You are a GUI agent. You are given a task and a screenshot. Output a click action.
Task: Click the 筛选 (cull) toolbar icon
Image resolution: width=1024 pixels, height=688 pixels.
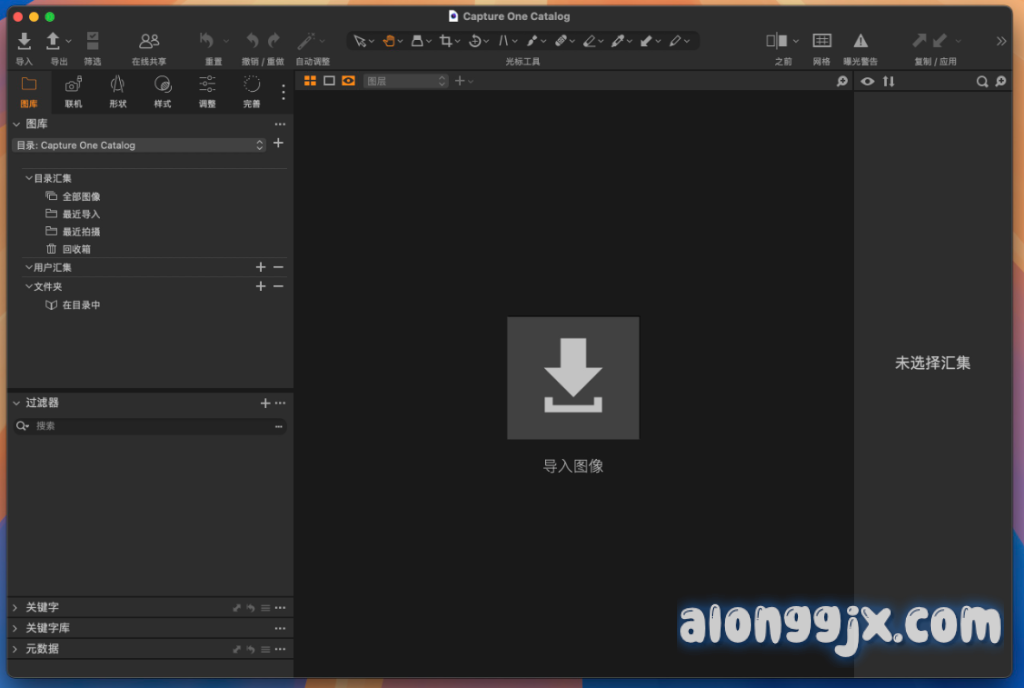[92, 41]
